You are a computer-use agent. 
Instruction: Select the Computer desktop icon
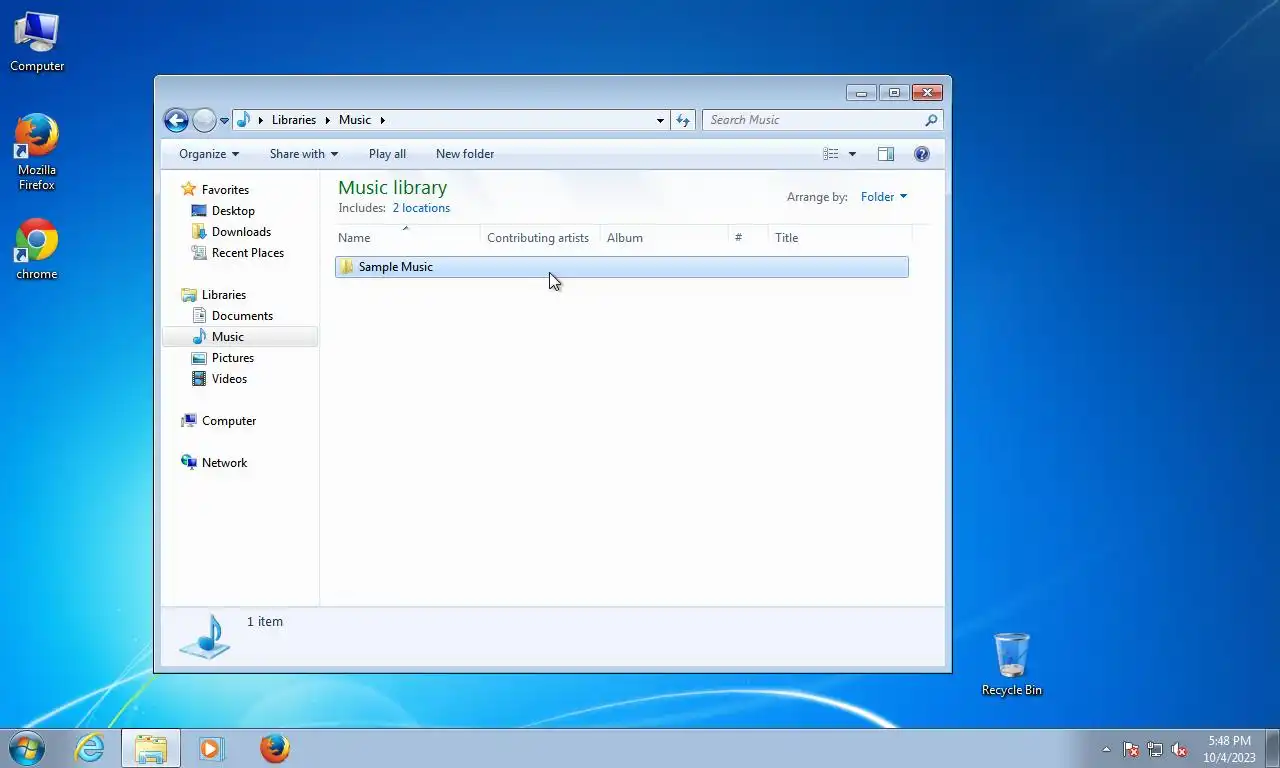(37, 42)
